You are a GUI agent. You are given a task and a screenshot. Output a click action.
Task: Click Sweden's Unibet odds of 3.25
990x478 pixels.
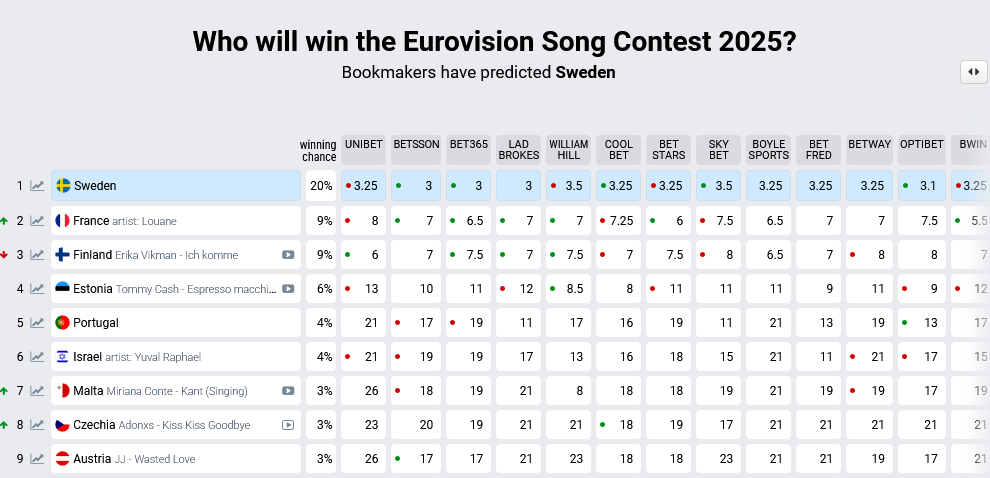coord(364,186)
